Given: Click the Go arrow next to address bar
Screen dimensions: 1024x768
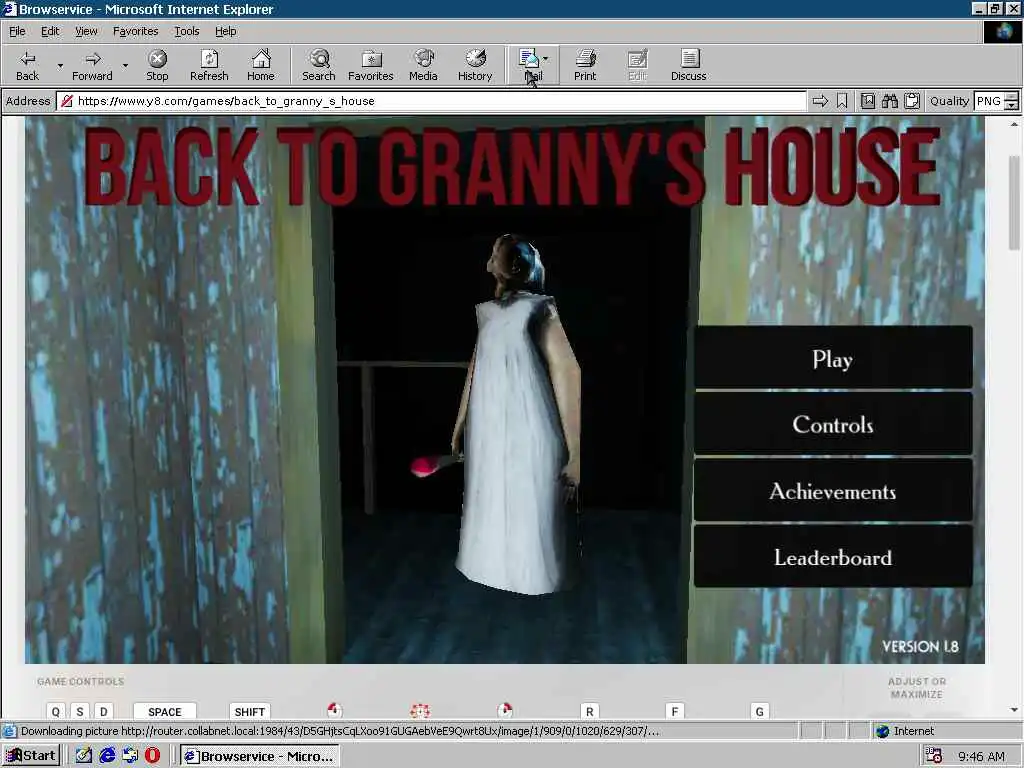Looking at the screenshot, I should (820, 101).
